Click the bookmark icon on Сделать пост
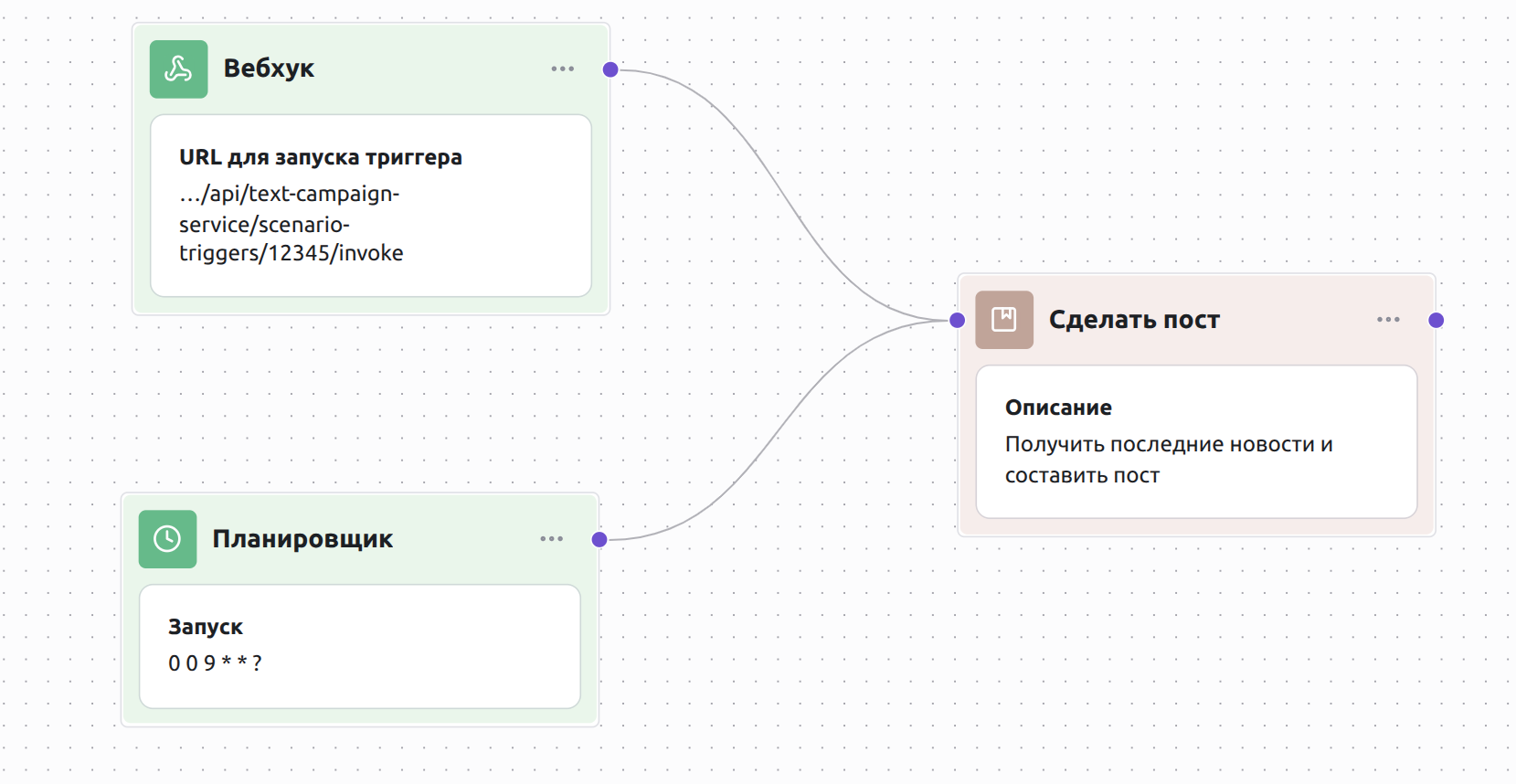The width and height of the screenshot is (1516, 784). pyautogui.click(x=1004, y=320)
